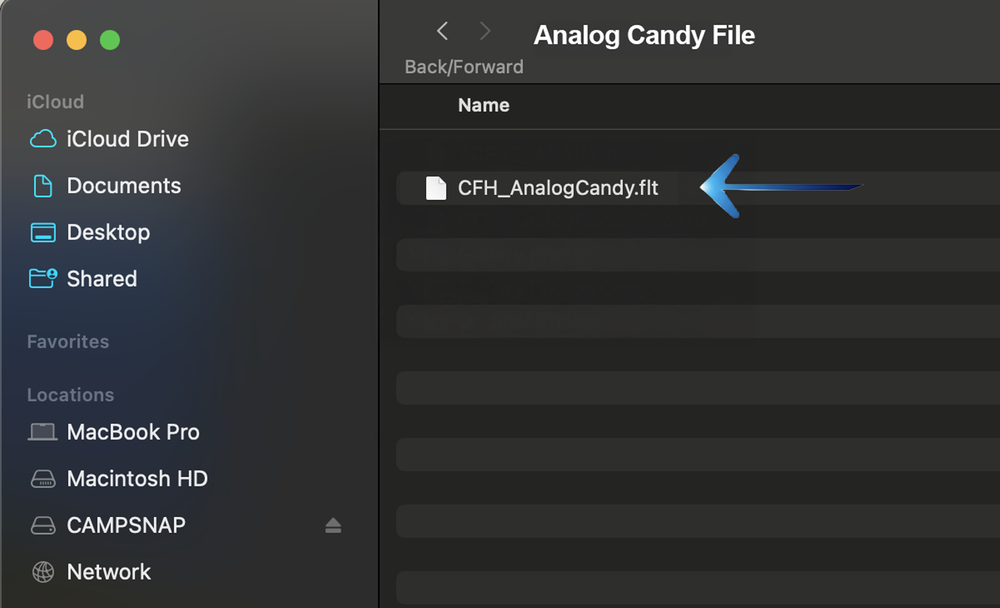Screen dimensions: 1000x608
Task: Select the CFH_AnalogCandy.flt file icon
Action: pos(436,188)
